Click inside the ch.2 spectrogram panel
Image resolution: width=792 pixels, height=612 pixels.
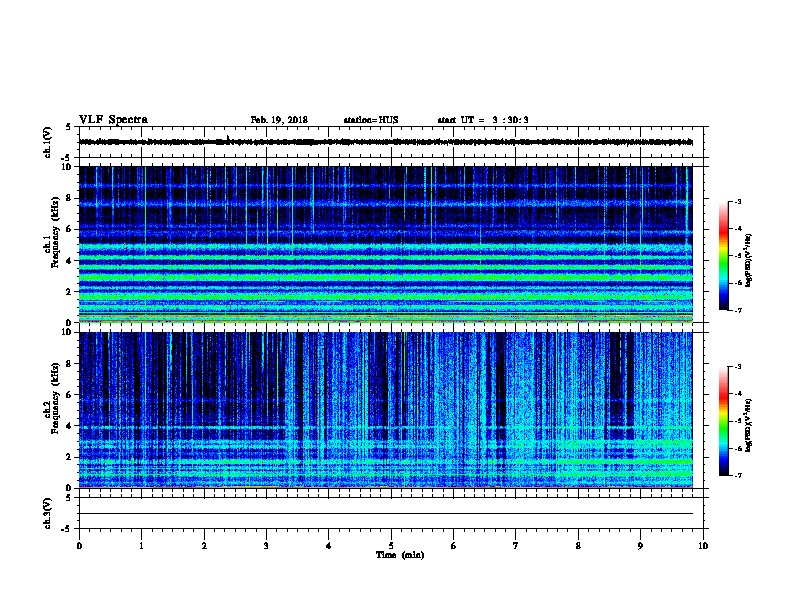[386, 410]
